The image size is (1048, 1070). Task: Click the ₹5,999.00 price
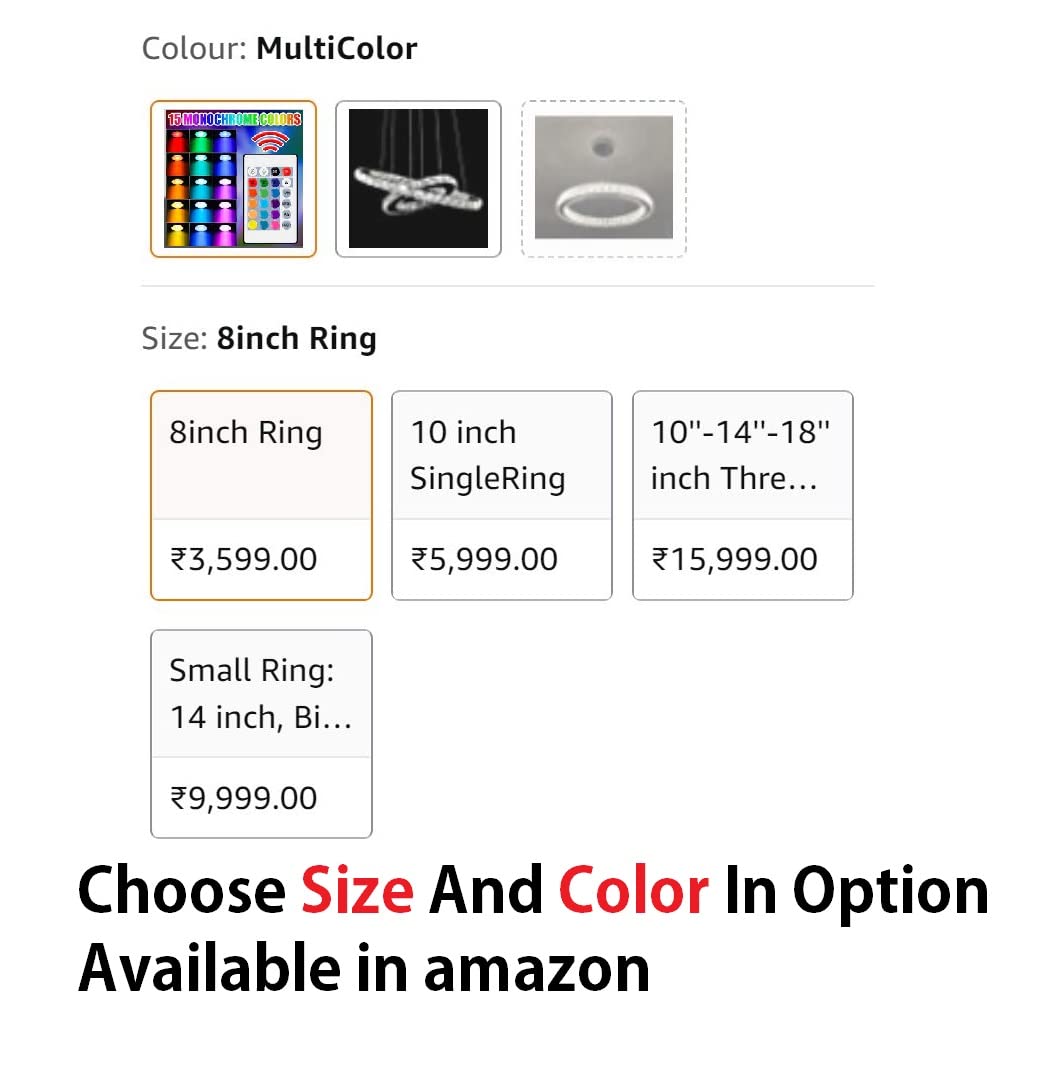click(485, 559)
